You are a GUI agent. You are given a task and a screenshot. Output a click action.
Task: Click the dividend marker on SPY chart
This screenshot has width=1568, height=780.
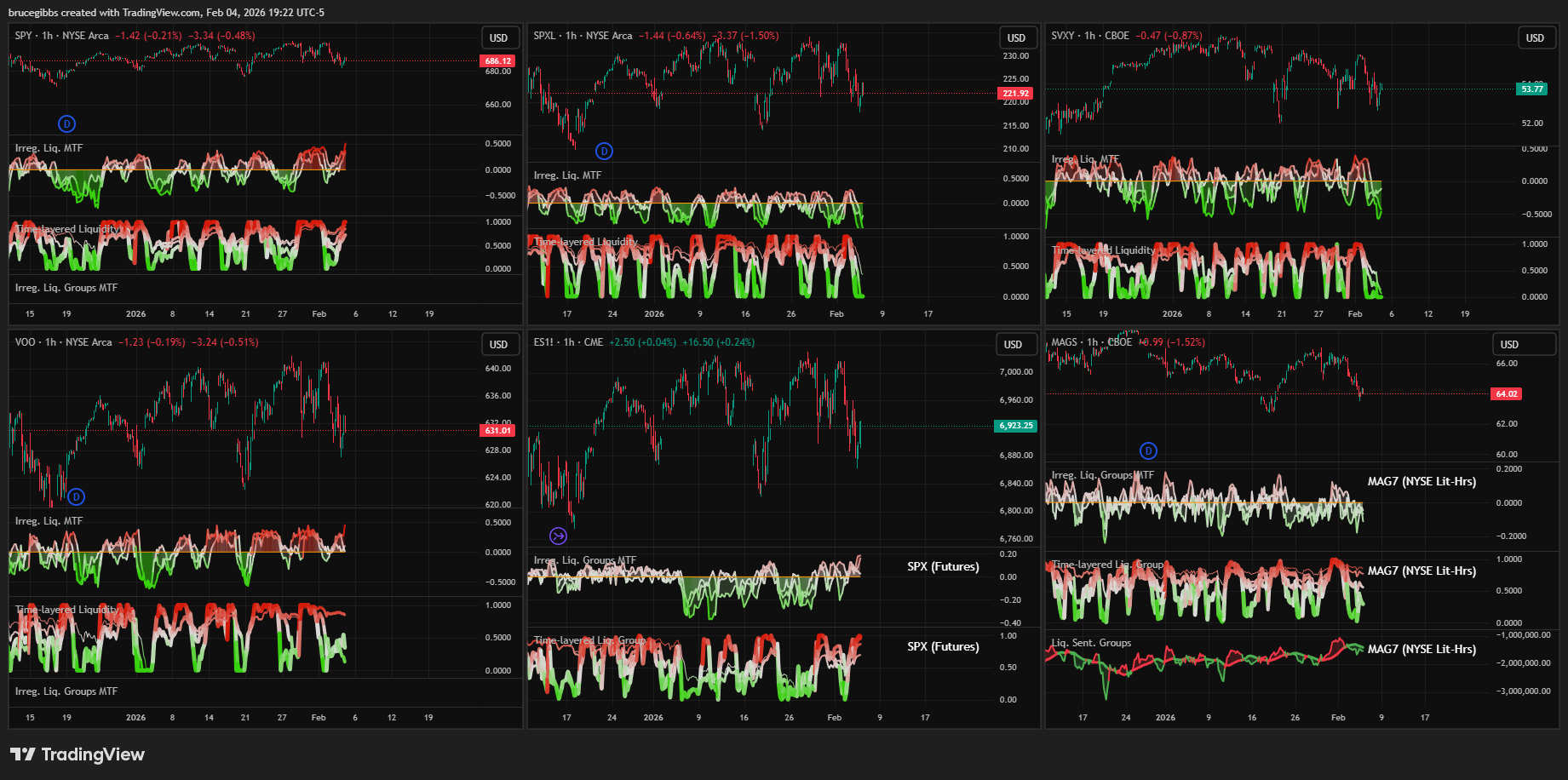coord(66,124)
